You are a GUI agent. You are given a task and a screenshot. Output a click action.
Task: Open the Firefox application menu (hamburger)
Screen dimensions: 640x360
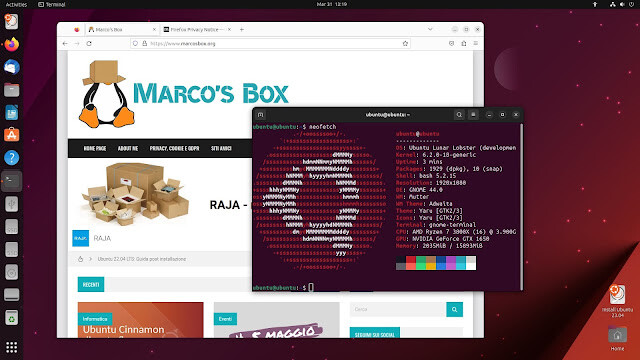pyautogui.click(x=476, y=43)
